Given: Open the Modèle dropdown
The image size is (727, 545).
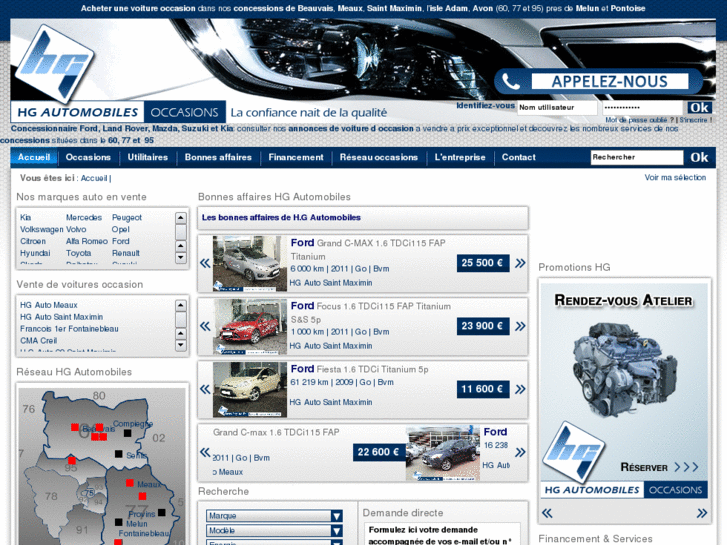Looking at the screenshot, I should [x=274, y=531].
